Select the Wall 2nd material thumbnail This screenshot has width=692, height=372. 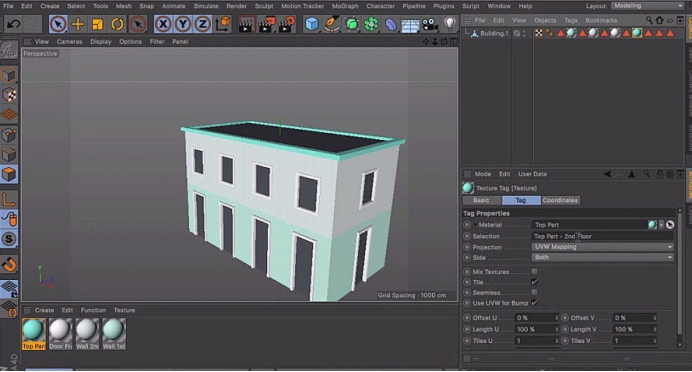(87, 334)
